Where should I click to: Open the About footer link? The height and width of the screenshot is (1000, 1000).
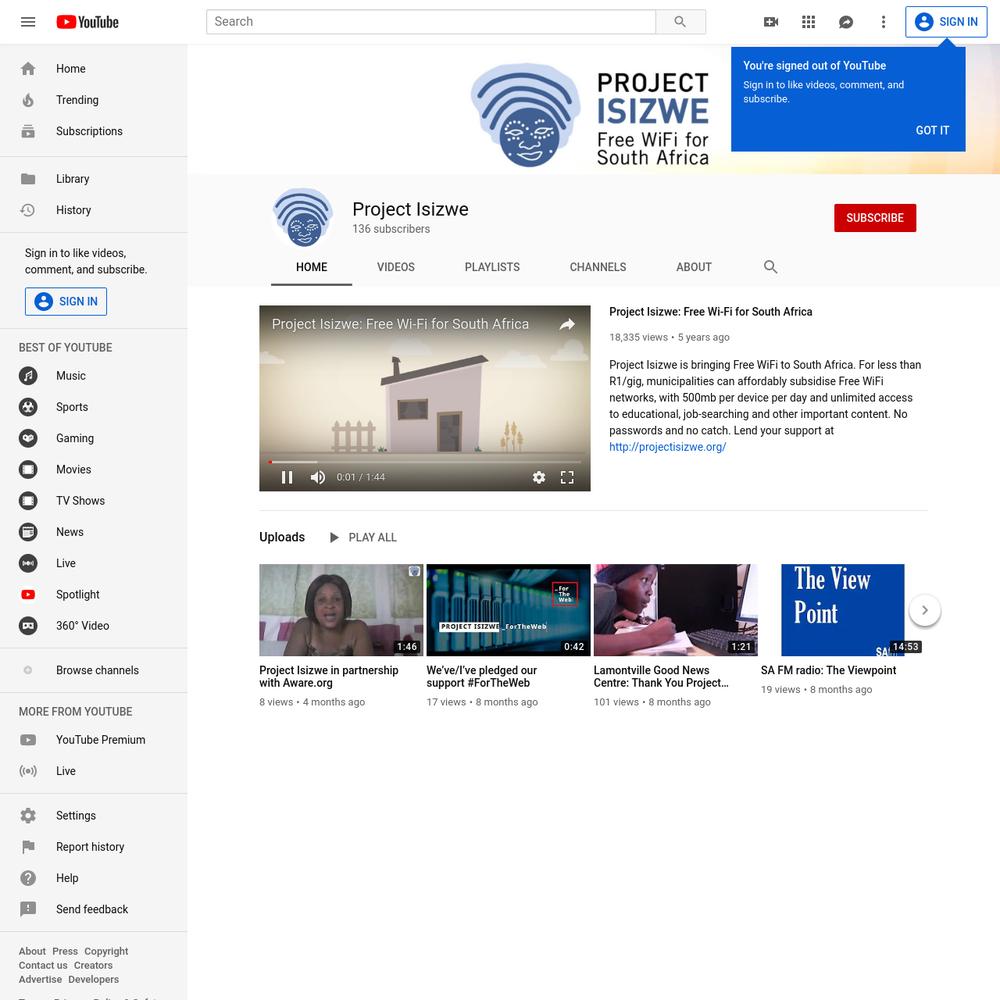point(32,952)
